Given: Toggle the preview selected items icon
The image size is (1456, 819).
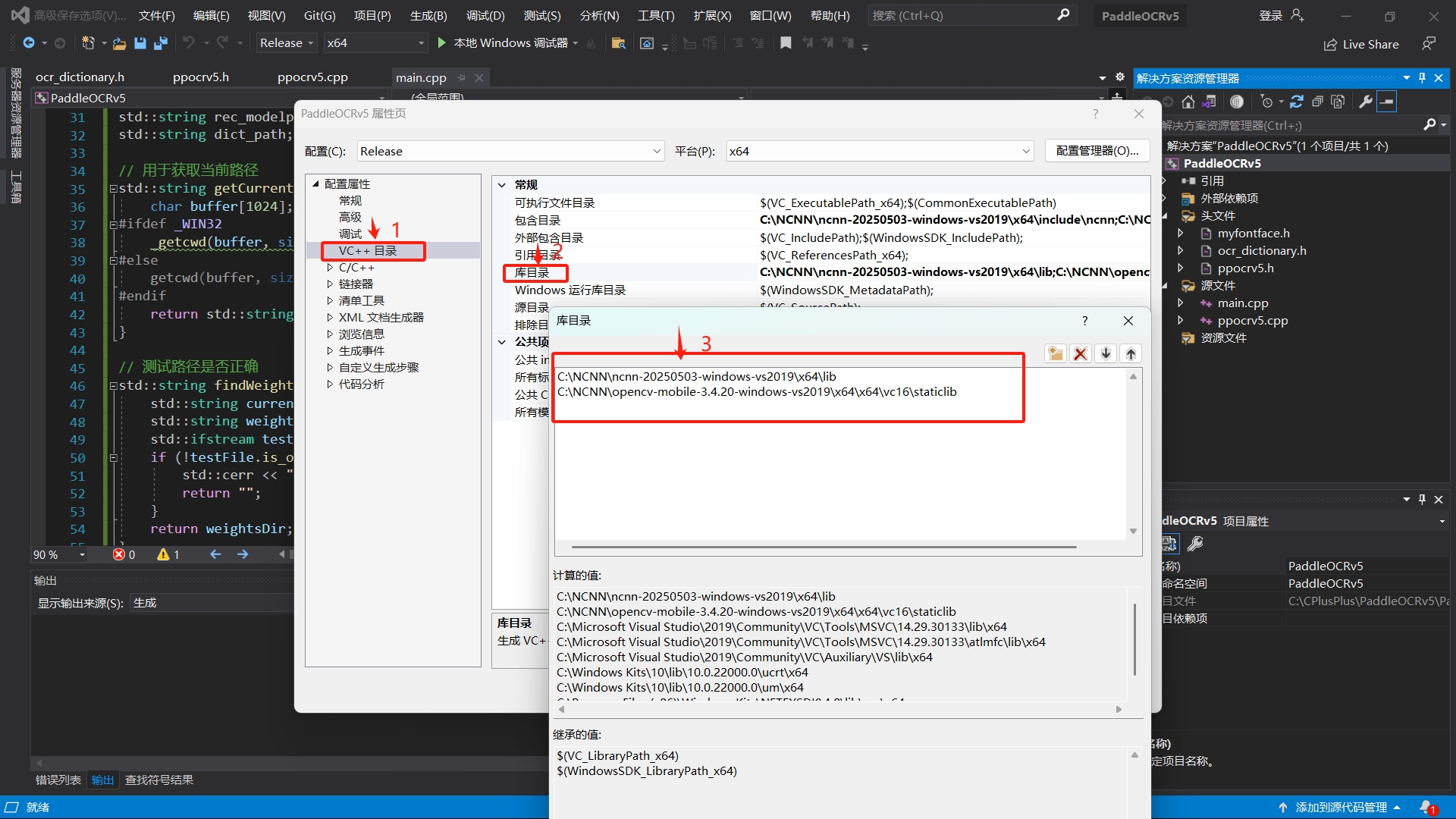Looking at the screenshot, I should [x=1387, y=102].
